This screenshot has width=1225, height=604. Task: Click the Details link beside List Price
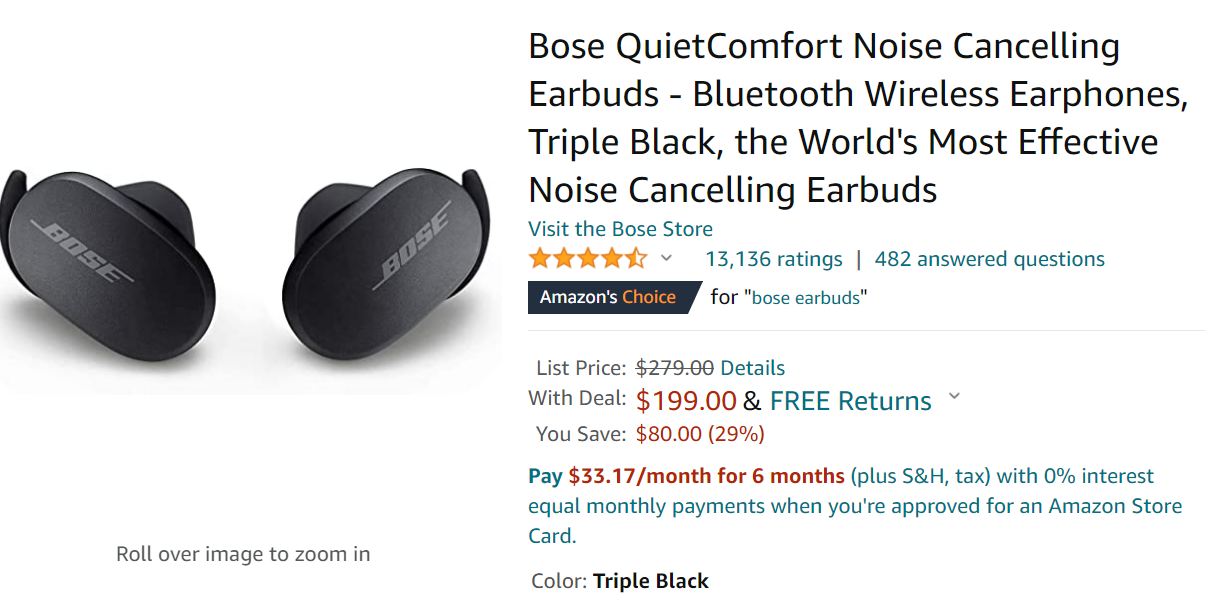click(x=751, y=368)
